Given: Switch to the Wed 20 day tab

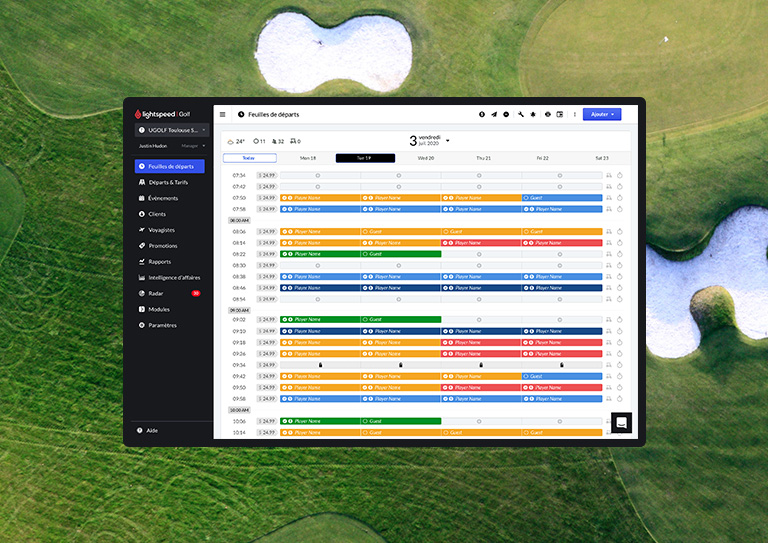Looking at the screenshot, I should (425, 158).
